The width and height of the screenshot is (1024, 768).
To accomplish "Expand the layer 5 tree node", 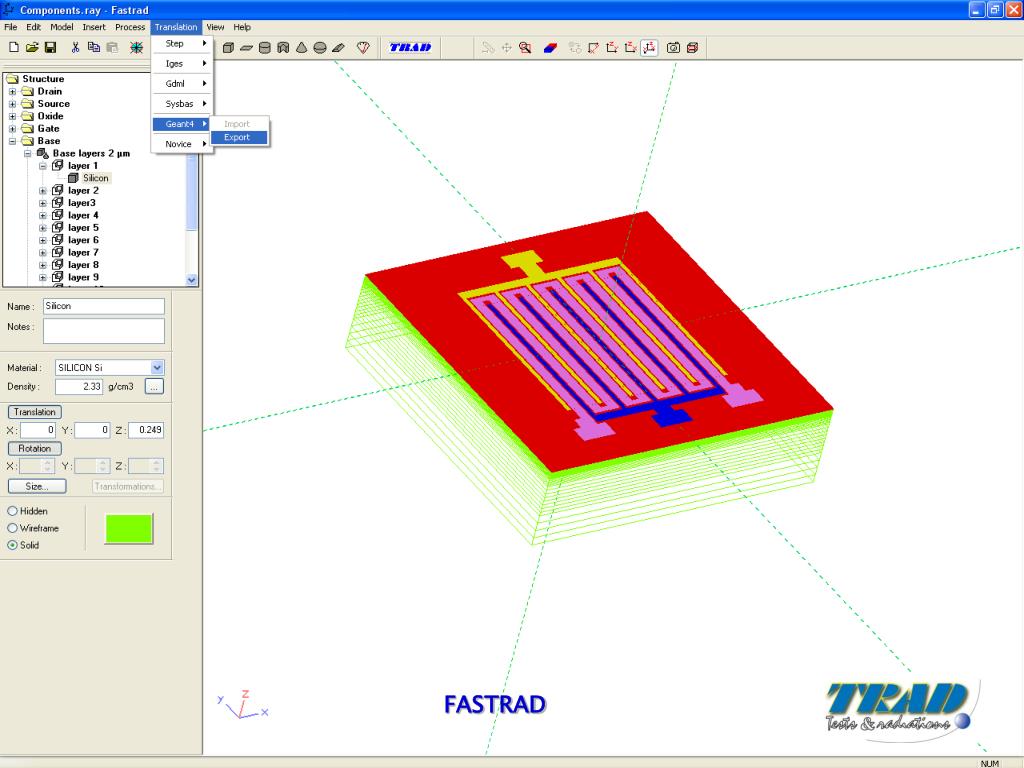I will click(43, 228).
